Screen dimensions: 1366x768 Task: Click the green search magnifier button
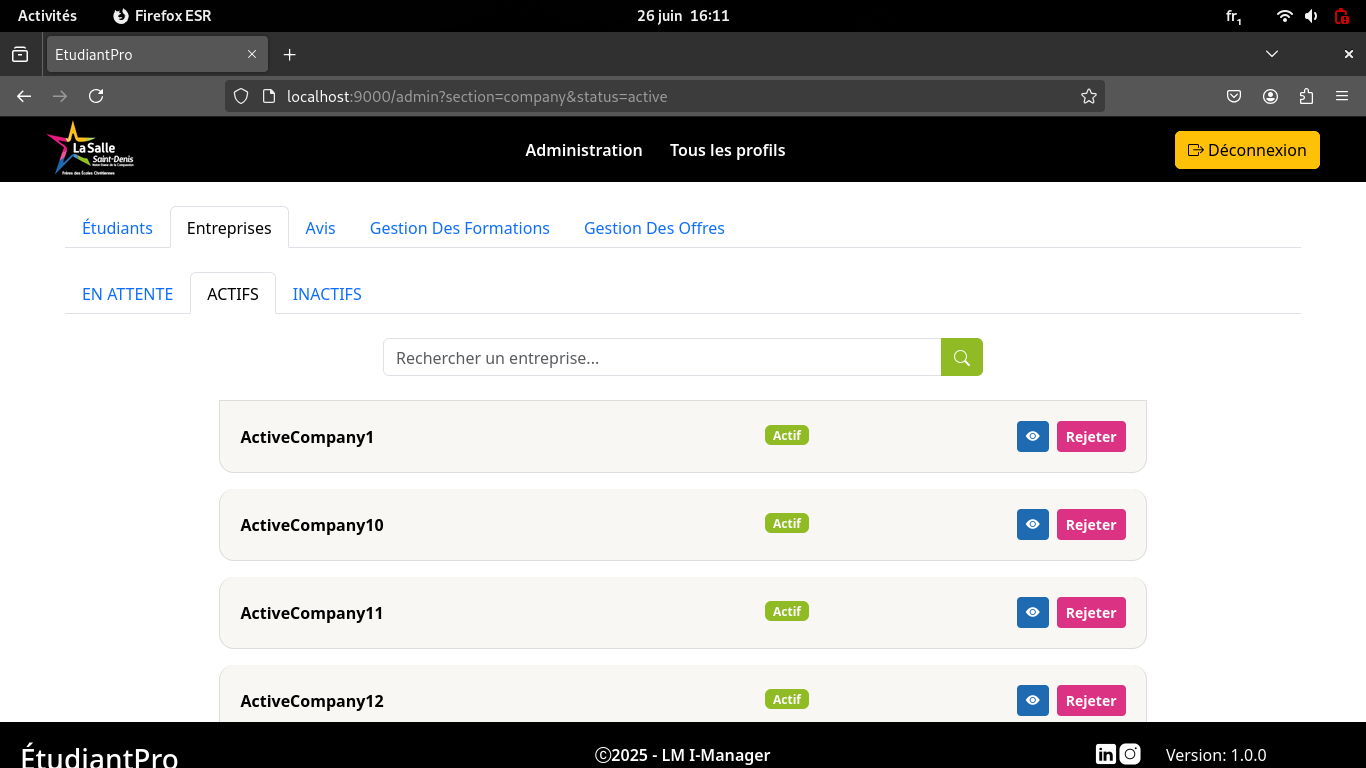tap(961, 357)
